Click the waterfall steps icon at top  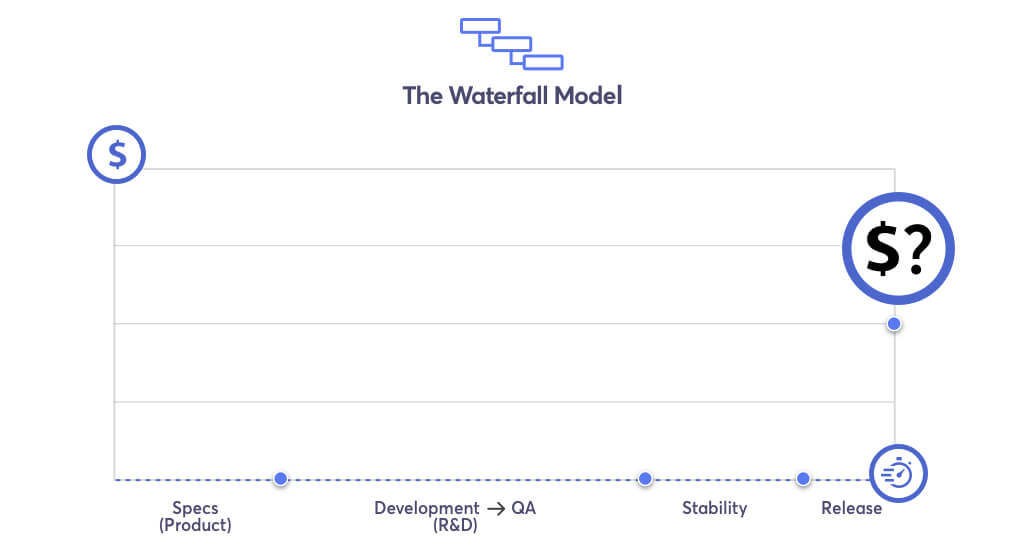[x=511, y=44]
